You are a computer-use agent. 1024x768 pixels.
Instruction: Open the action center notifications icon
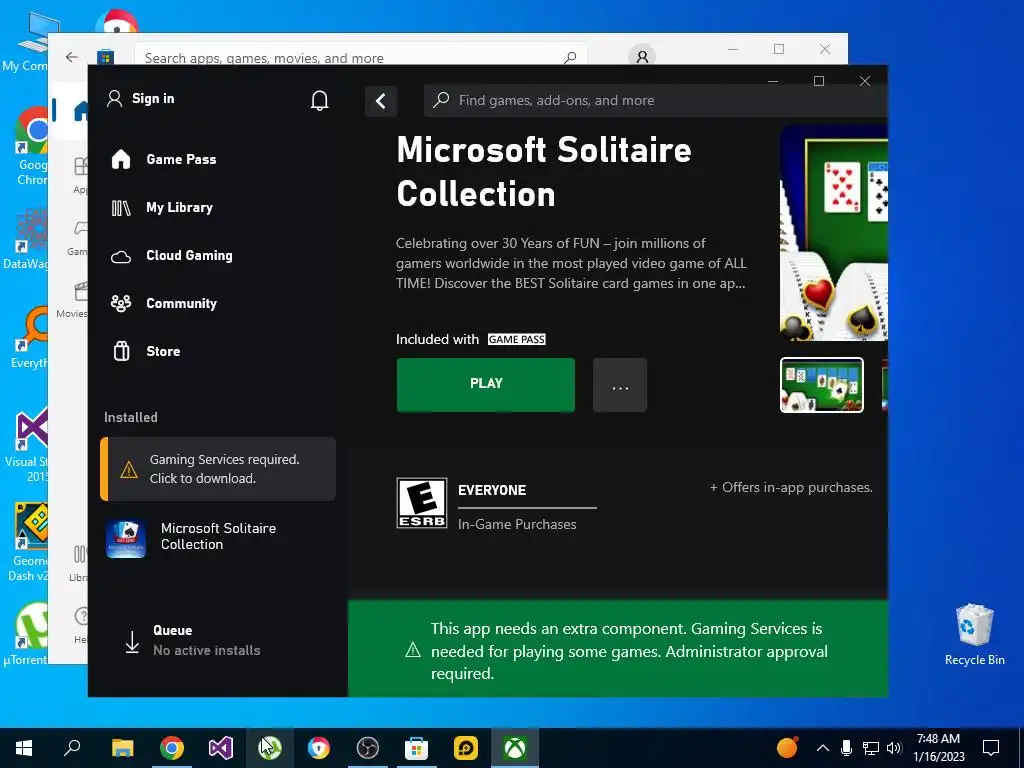991,748
